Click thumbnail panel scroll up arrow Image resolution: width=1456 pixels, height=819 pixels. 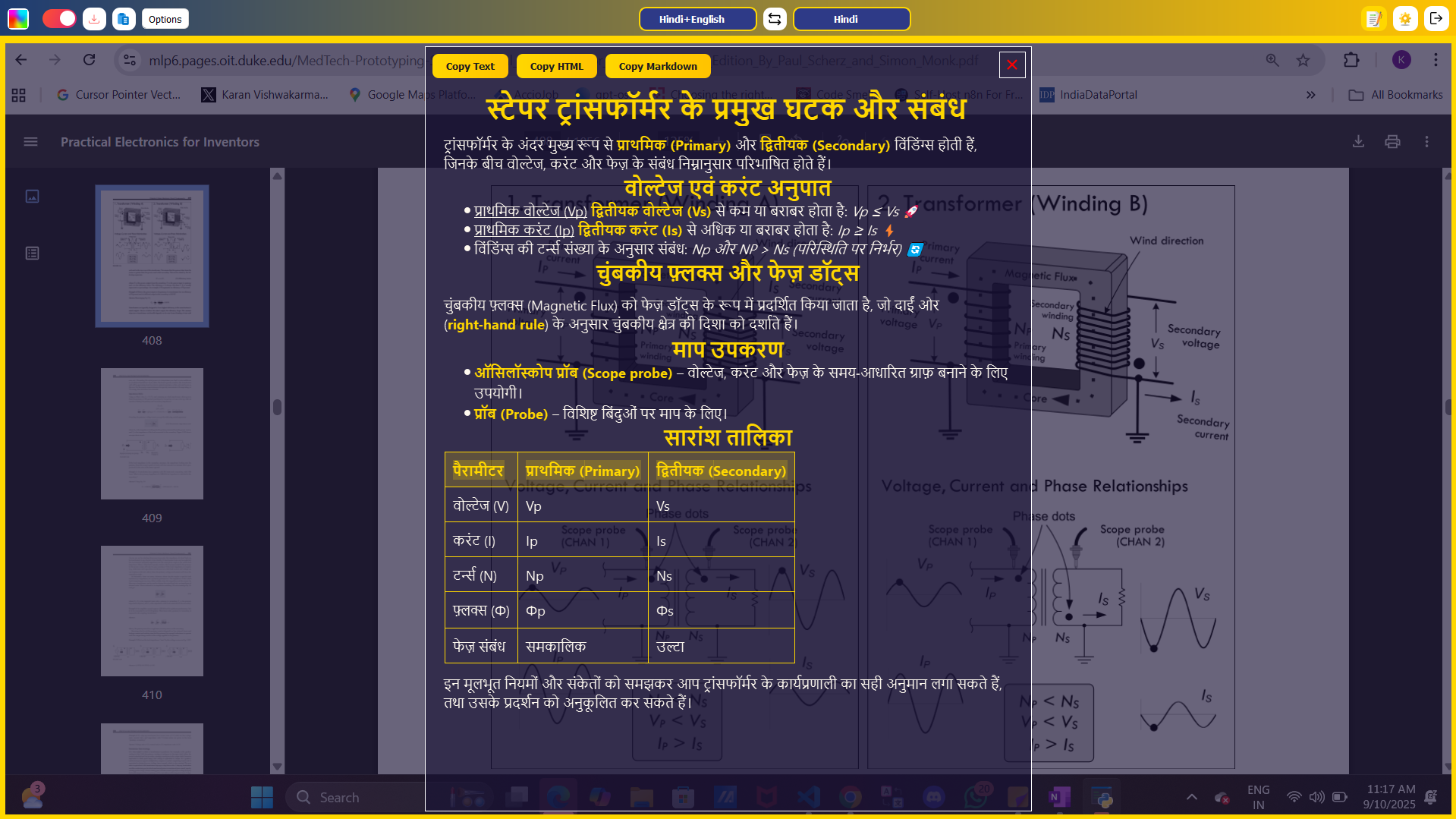pyautogui.click(x=277, y=176)
